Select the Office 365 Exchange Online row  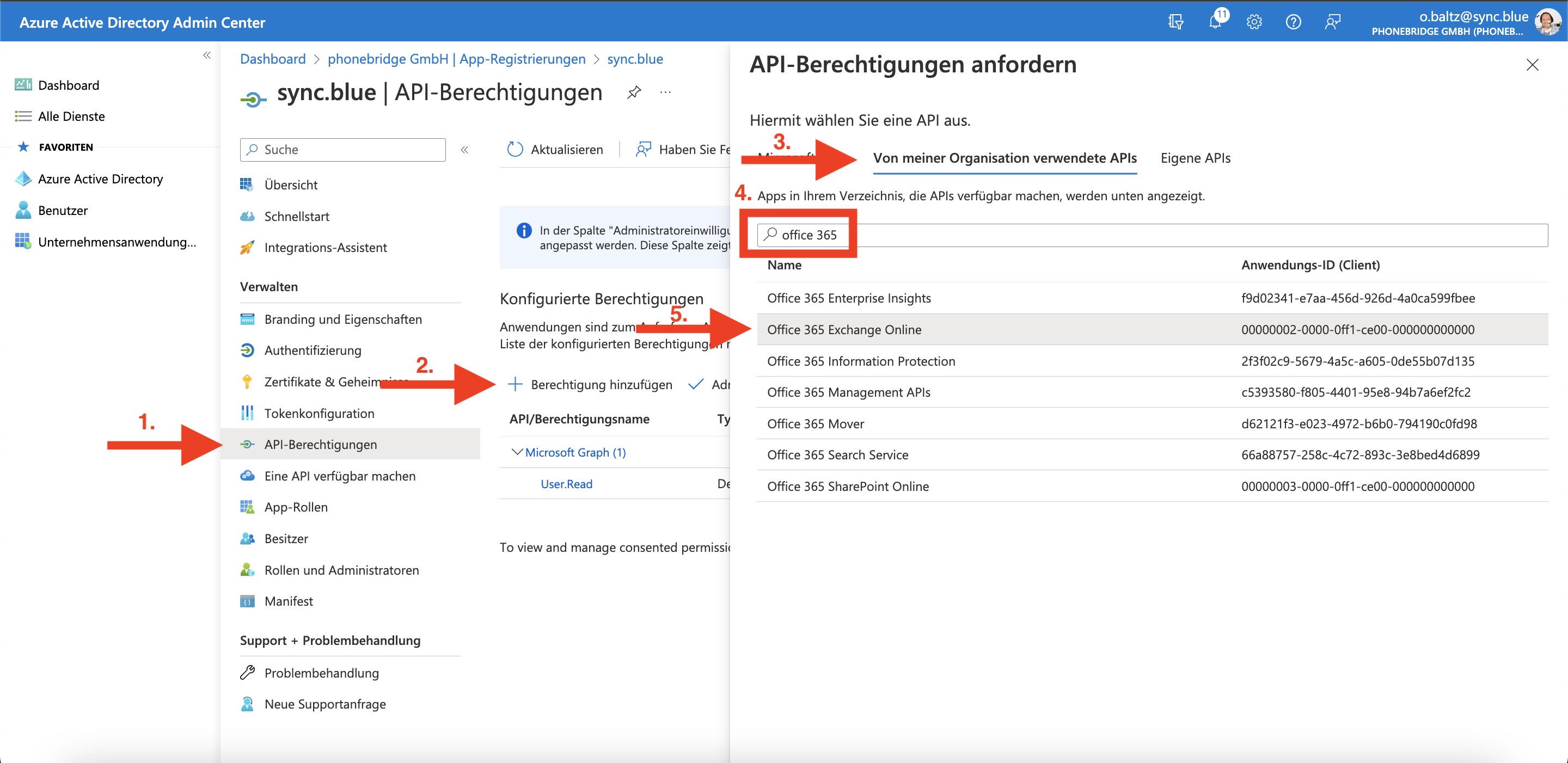[x=845, y=329]
